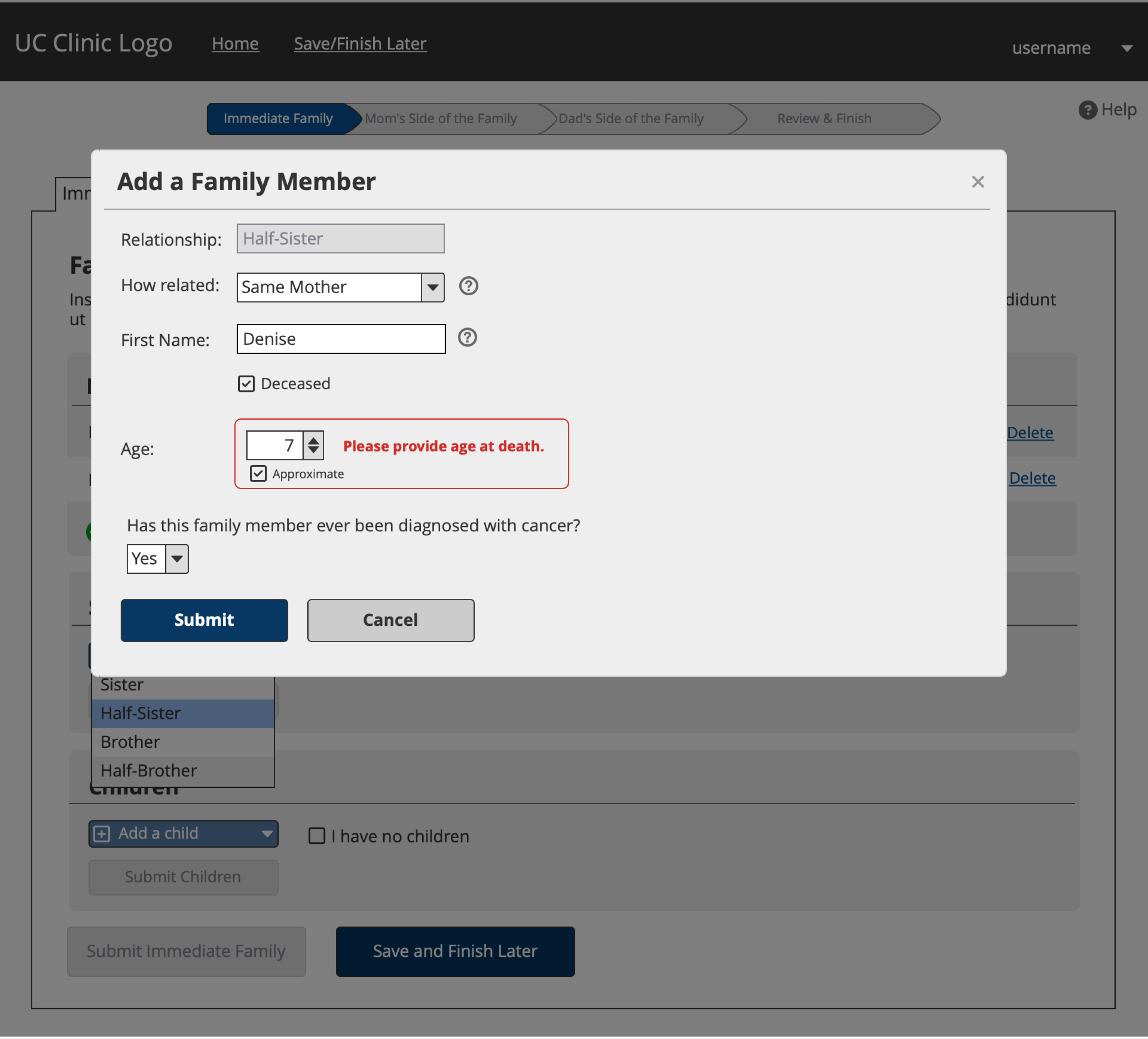Click the First Name input field

pos(341,339)
